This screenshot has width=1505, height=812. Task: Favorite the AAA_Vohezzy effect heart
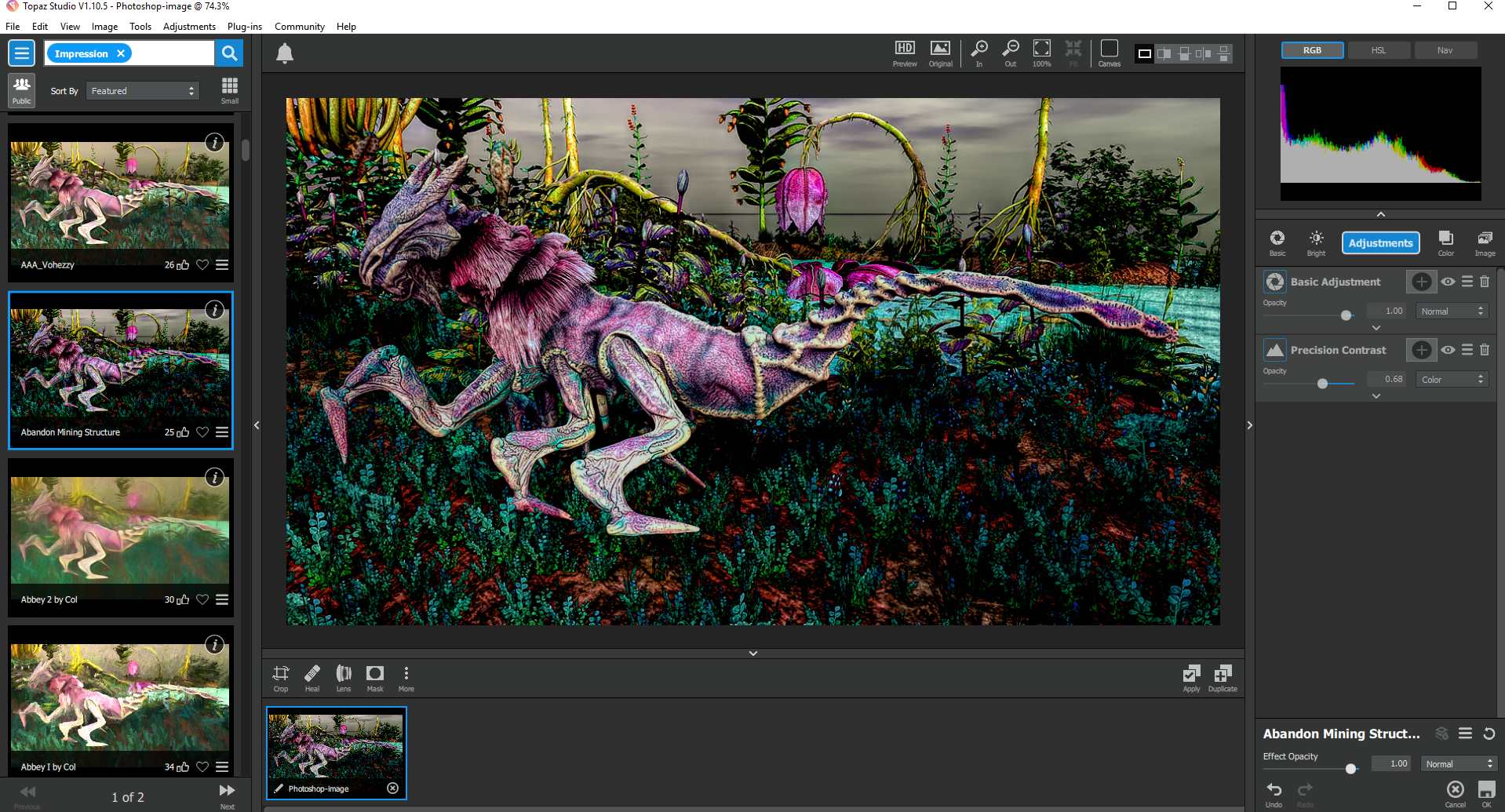point(202,264)
